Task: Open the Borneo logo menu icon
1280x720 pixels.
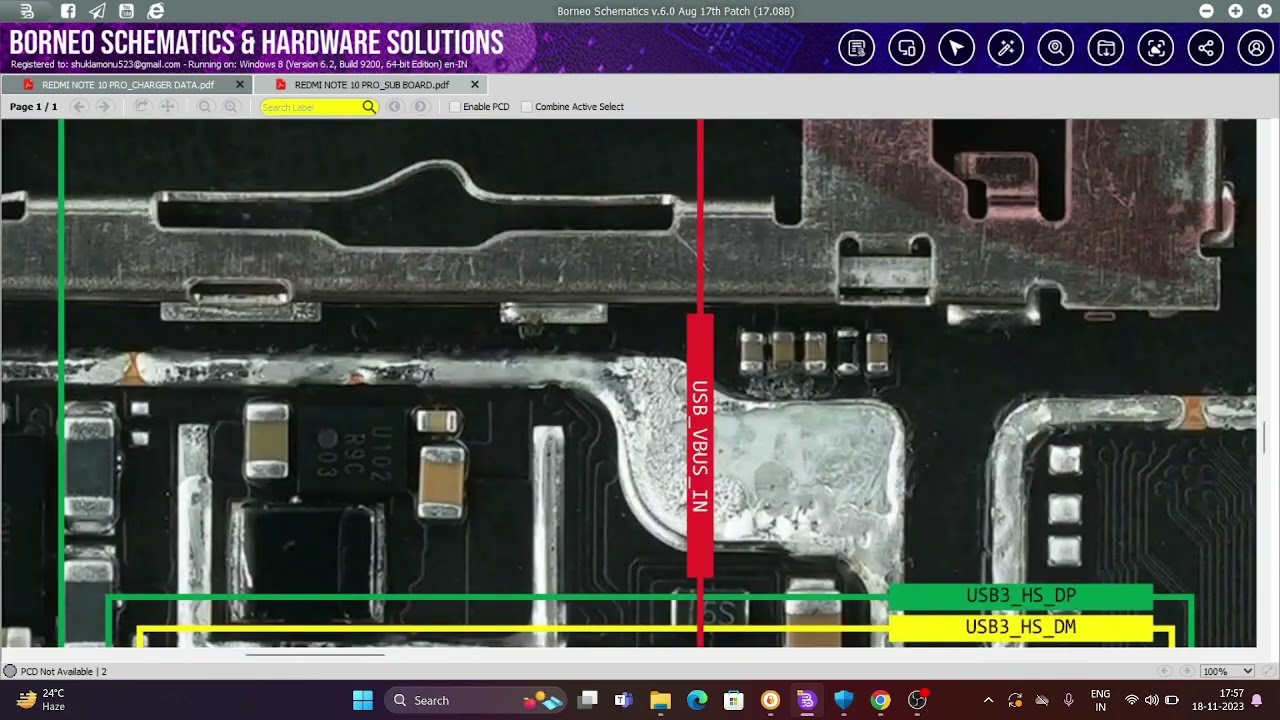Action: pos(27,11)
